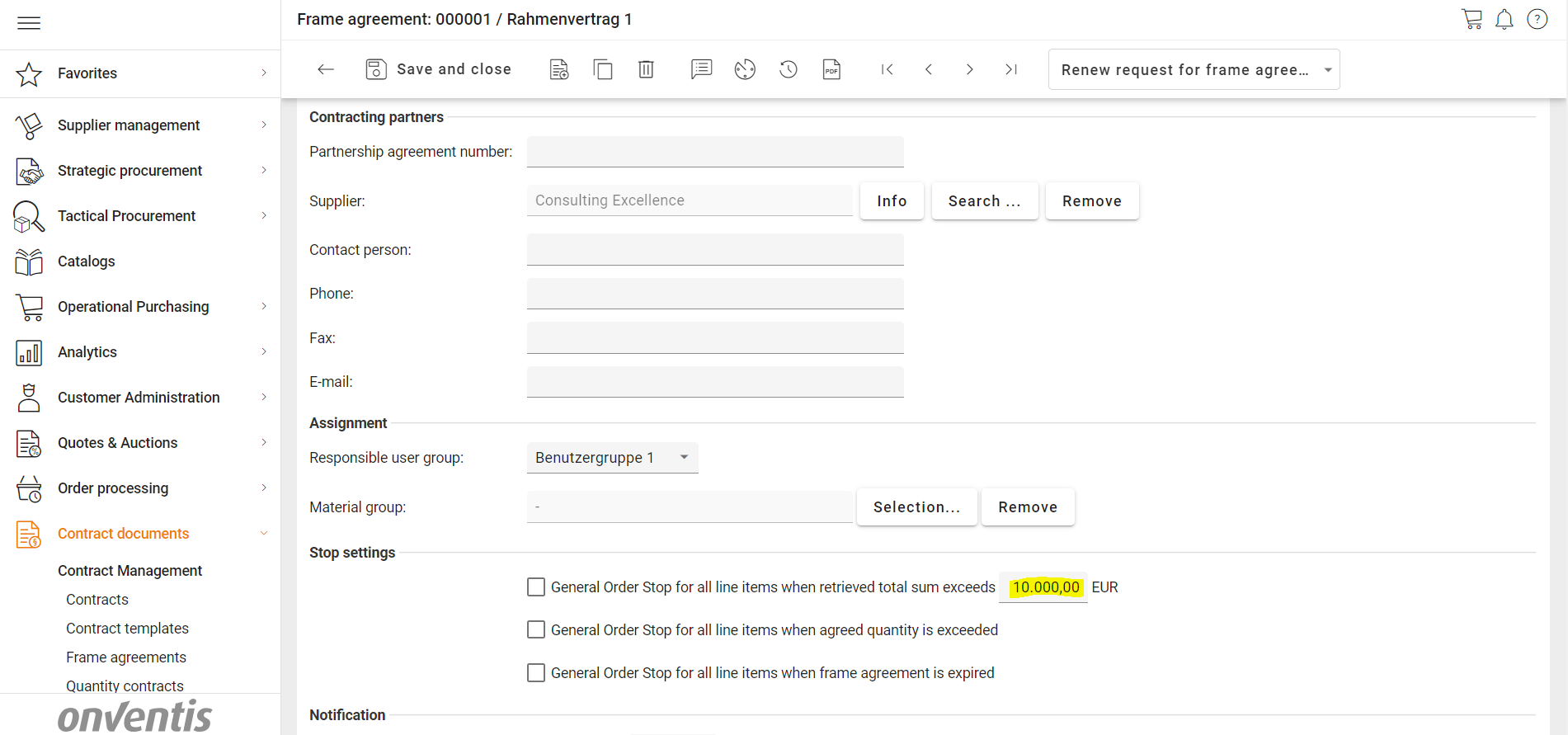The image size is (1568, 735).
Task: Click Save and close
Action: (439, 69)
